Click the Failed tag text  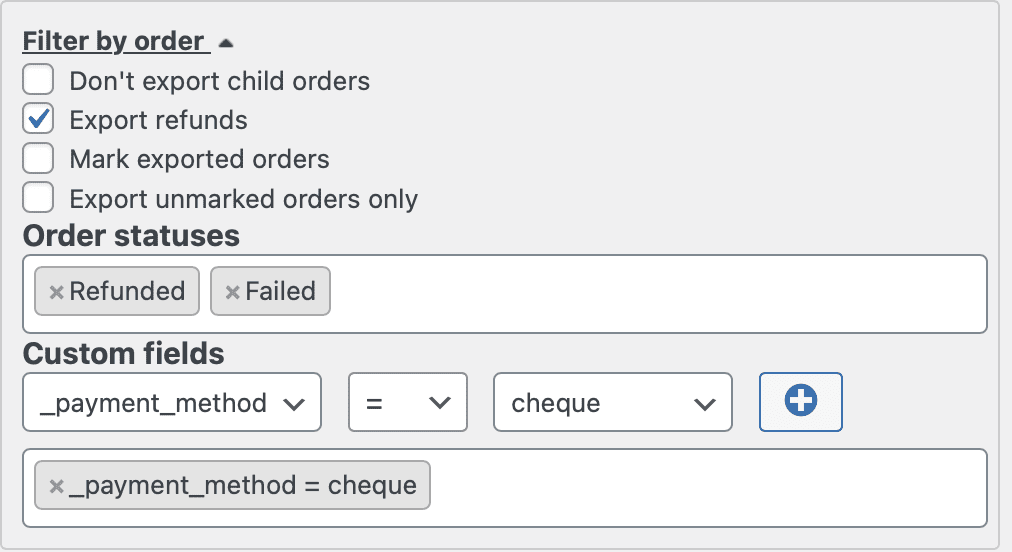pos(281,292)
